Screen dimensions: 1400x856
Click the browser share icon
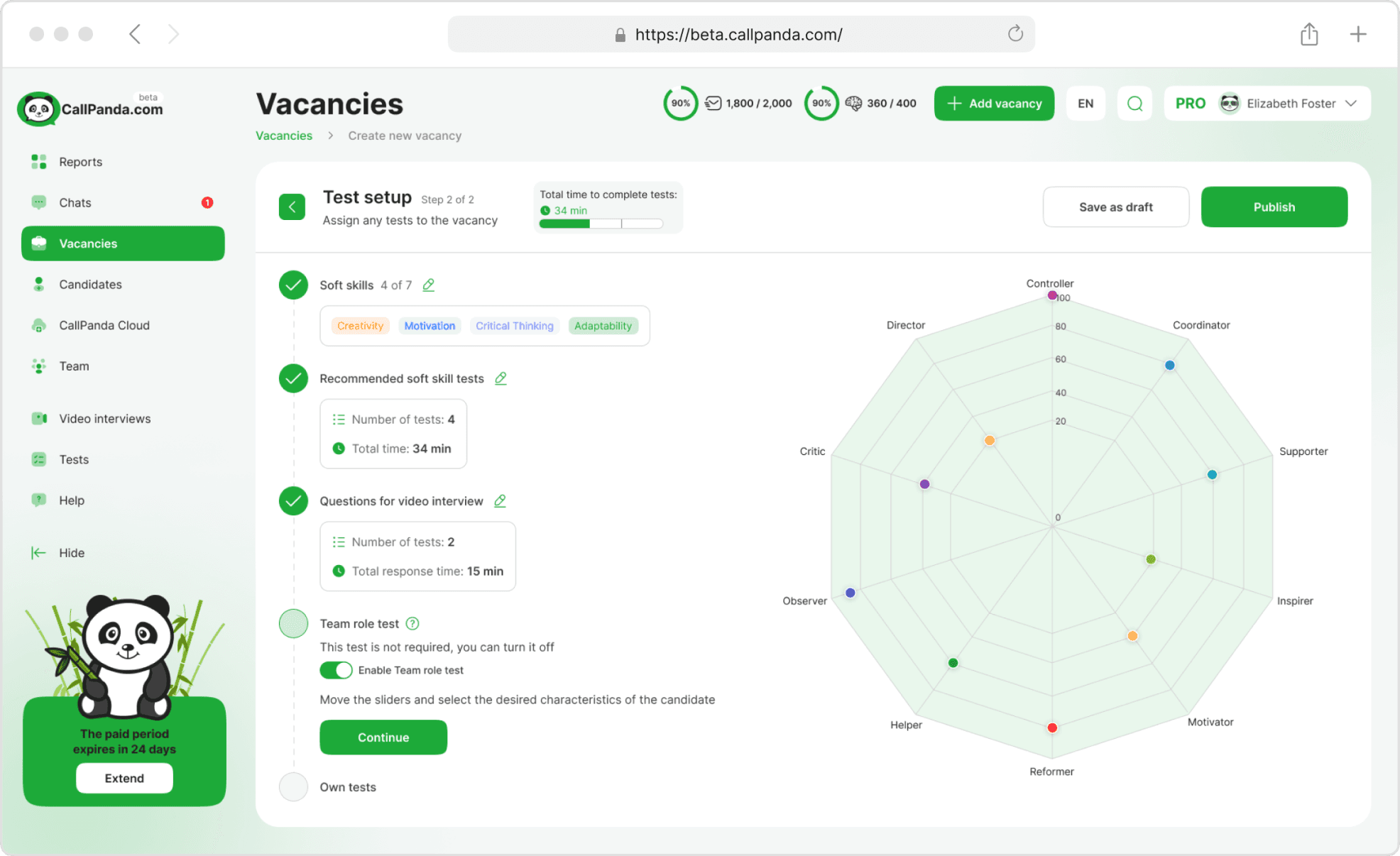1309,34
